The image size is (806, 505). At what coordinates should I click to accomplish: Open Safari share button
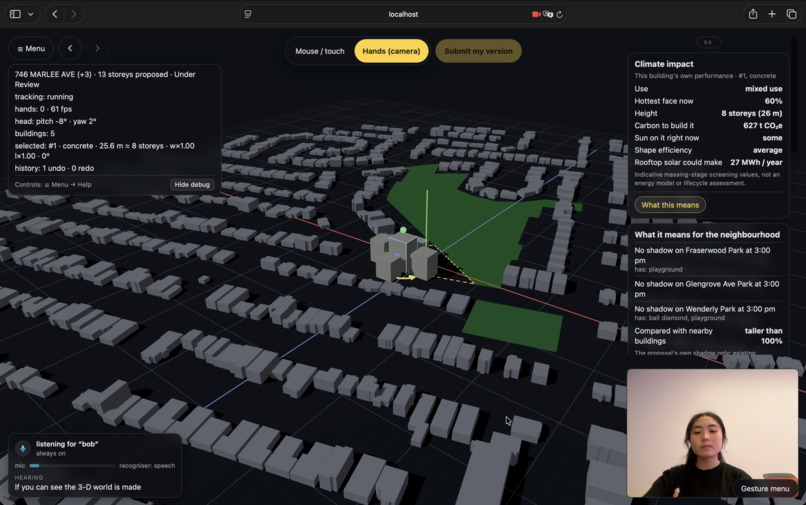(753, 14)
